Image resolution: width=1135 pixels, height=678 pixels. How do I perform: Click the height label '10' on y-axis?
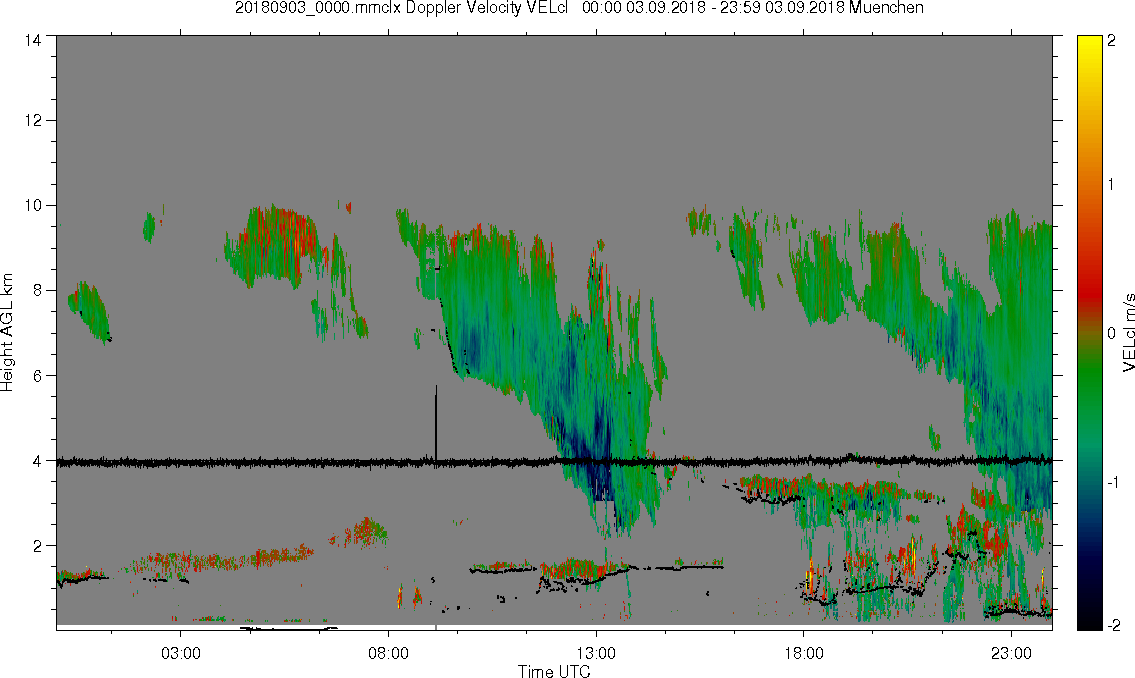(x=33, y=205)
